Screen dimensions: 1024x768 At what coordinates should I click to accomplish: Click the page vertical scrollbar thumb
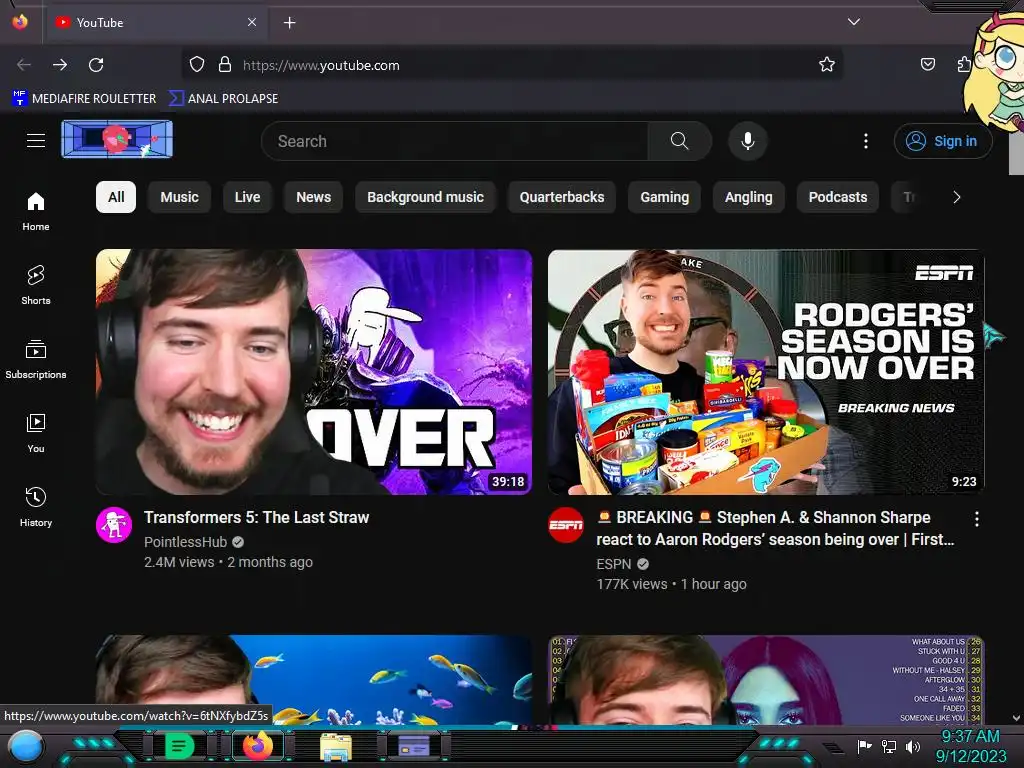coord(1016,153)
